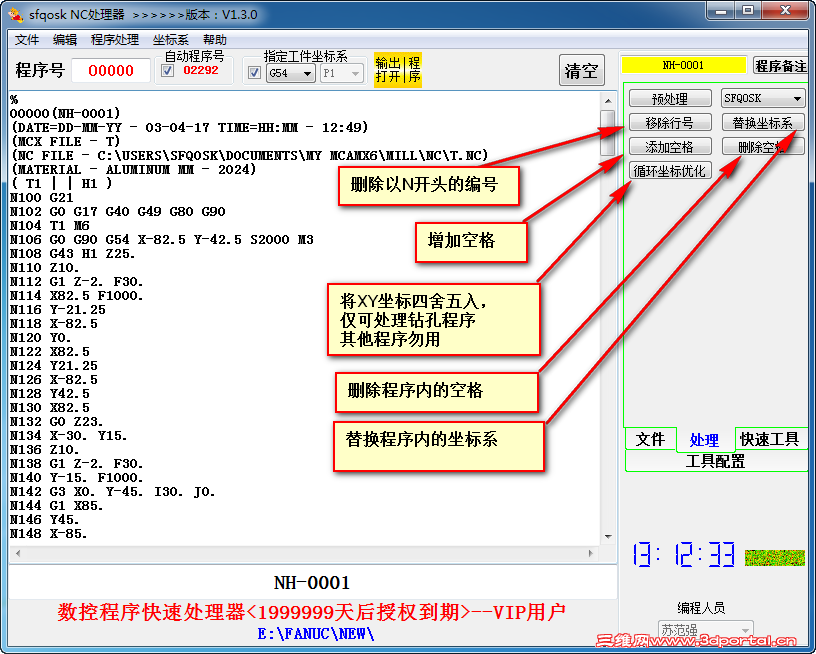Switch to the 文件 tab
Screen dimensions: 816x654
pos(651,440)
